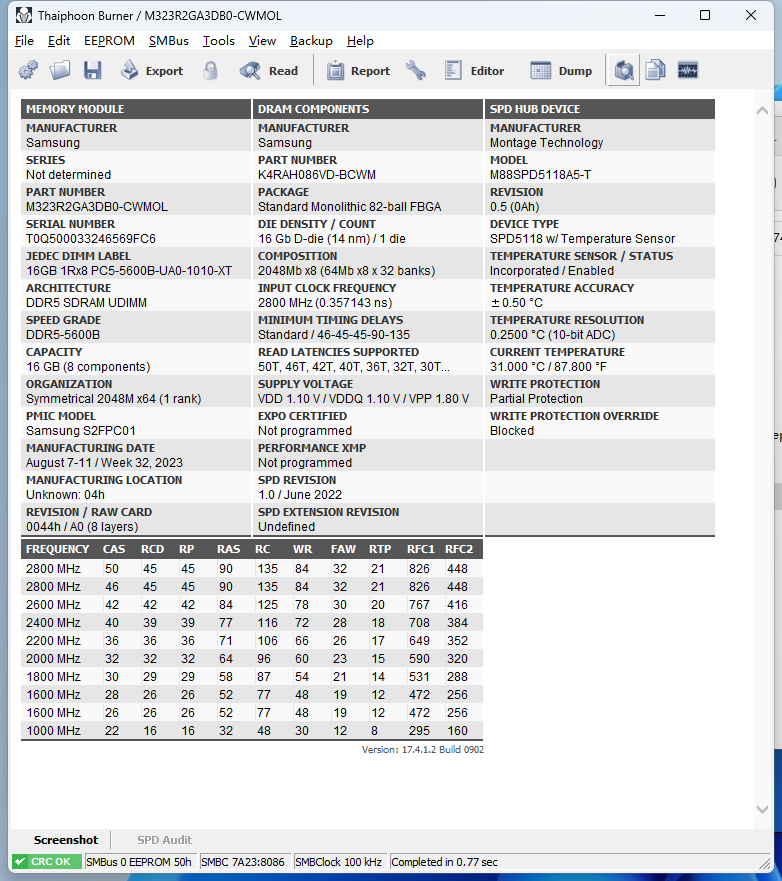Click the Partial Protection write protection value
This screenshot has height=881, width=782.
[x=536, y=399]
